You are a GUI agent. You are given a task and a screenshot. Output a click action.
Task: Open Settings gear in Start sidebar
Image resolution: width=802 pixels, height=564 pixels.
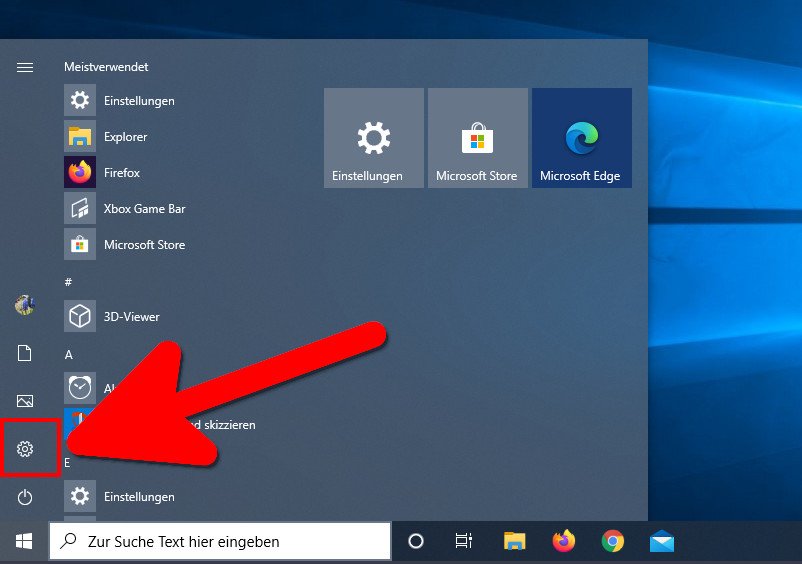tap(25, 448)
